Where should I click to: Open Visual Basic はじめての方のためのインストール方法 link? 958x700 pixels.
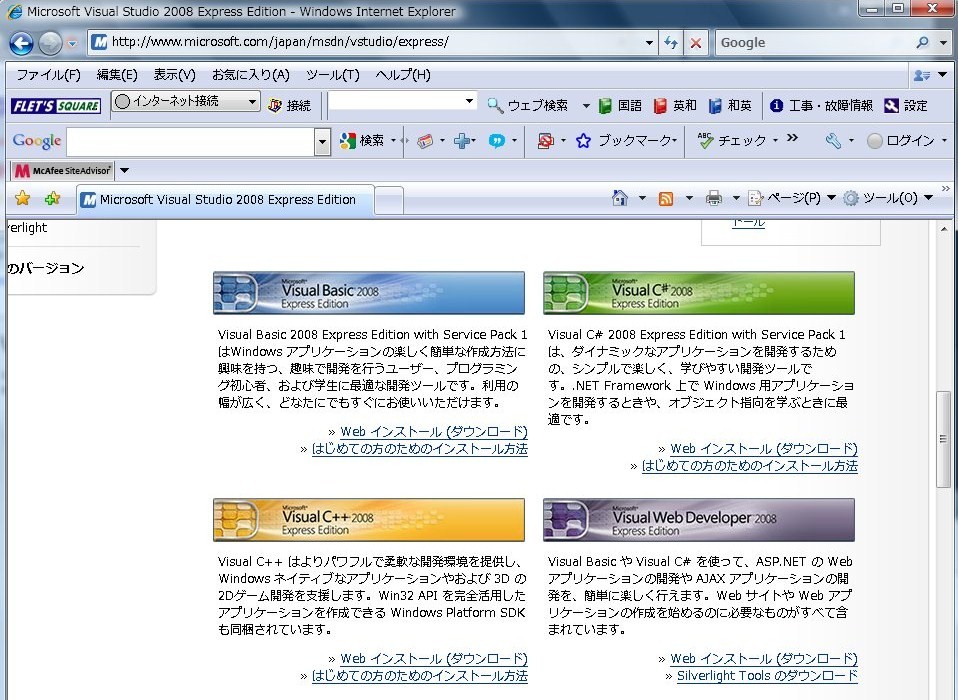(x=420, y=449)
